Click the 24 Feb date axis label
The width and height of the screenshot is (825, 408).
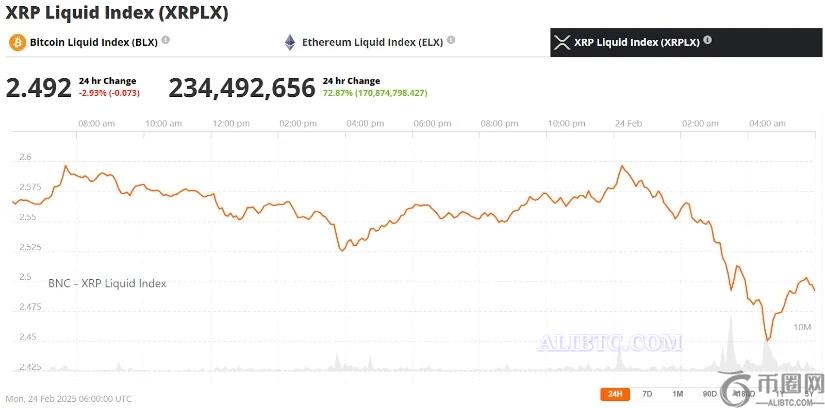627,124
